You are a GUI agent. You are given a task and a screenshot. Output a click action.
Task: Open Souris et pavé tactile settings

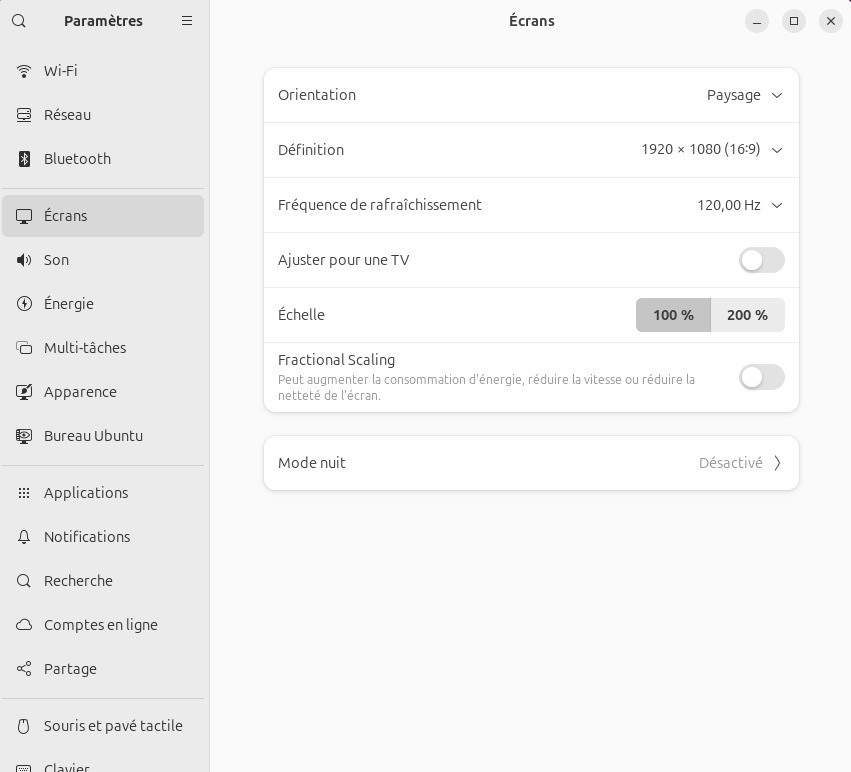113,726
